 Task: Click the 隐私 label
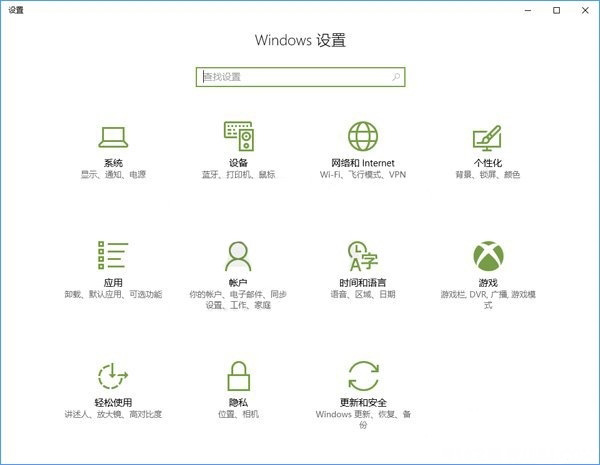click(238, 403)
